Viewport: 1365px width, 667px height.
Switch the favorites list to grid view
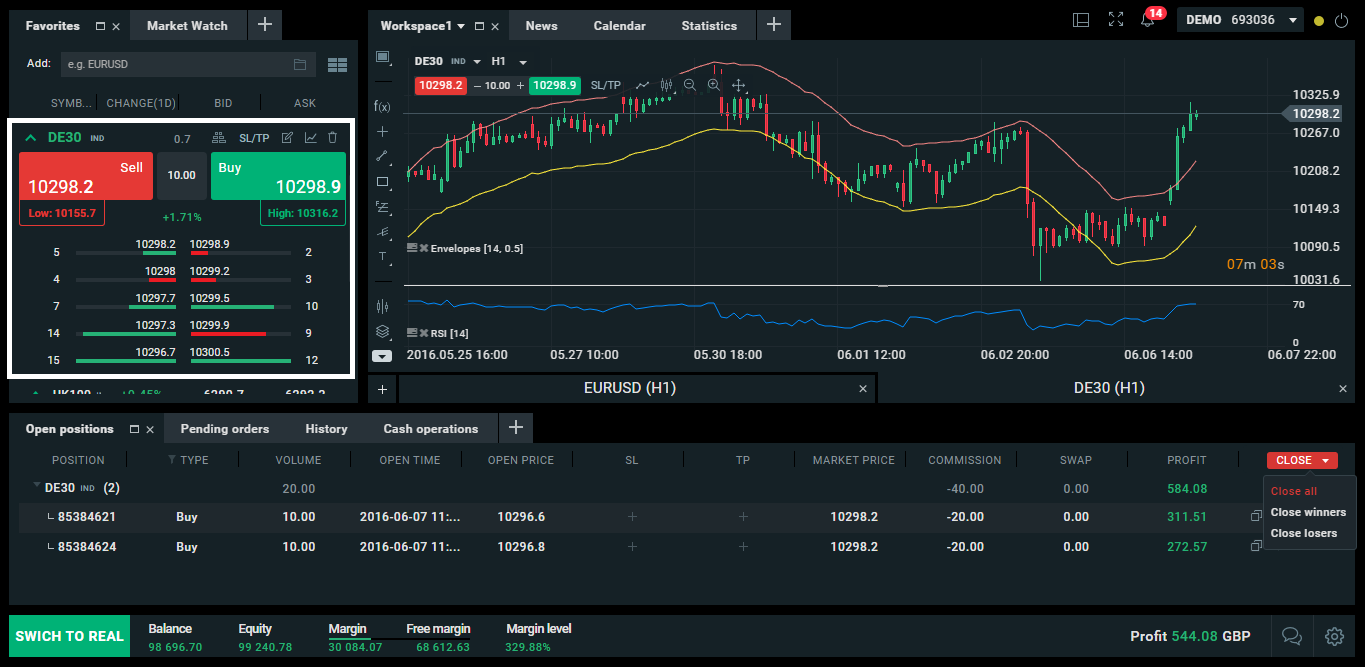click(337, 65)
